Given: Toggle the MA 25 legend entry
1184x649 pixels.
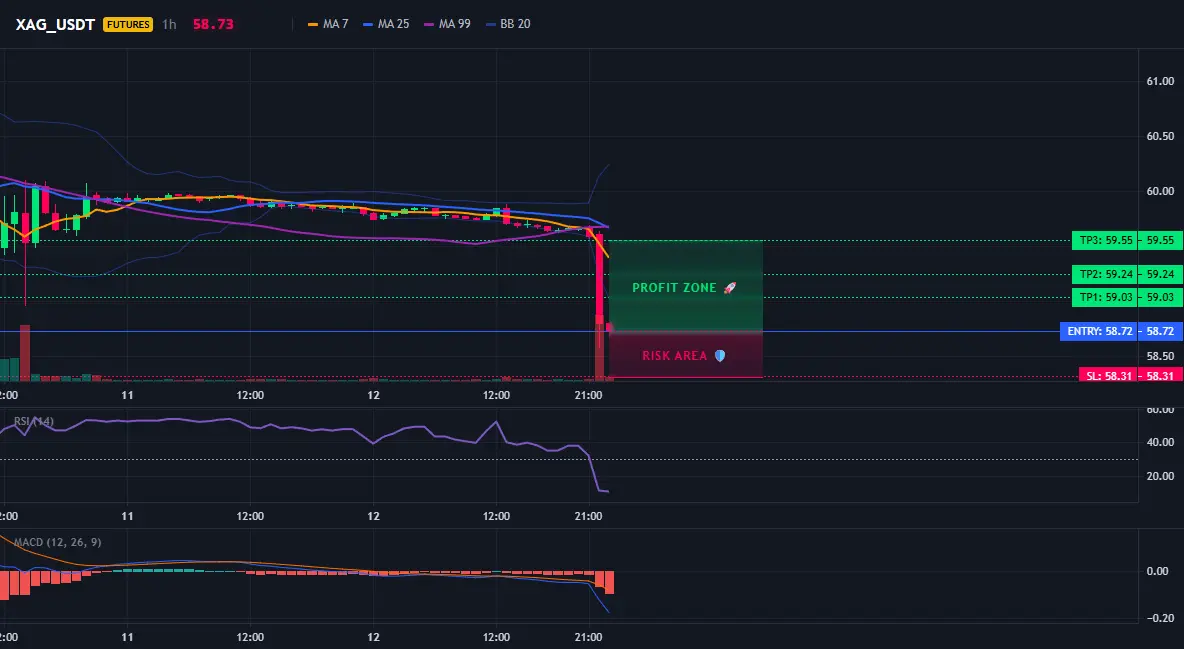Looking at the screenshot, I should (x=387, y=24).
